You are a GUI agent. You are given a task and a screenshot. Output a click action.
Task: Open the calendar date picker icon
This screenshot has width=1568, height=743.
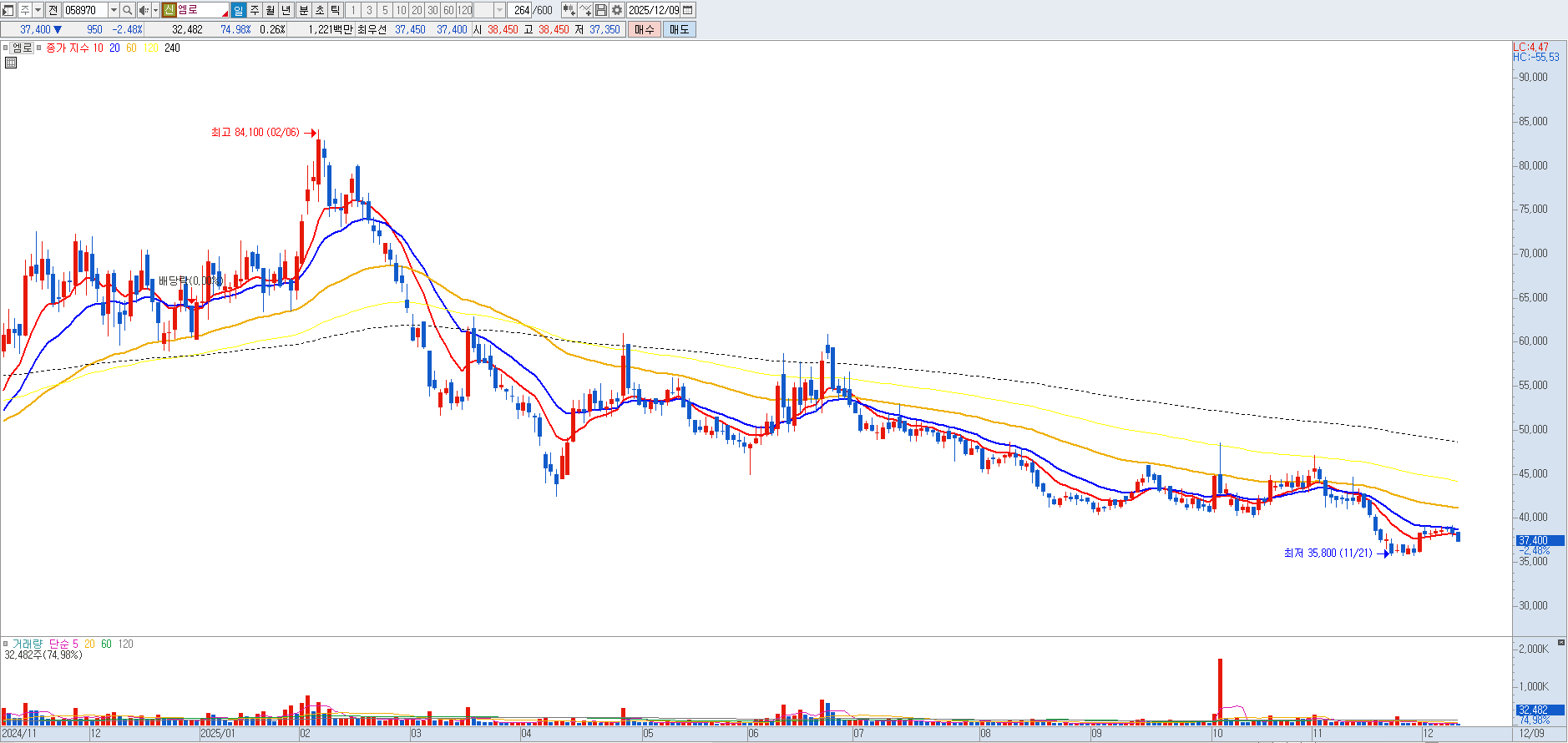point(688,10)
